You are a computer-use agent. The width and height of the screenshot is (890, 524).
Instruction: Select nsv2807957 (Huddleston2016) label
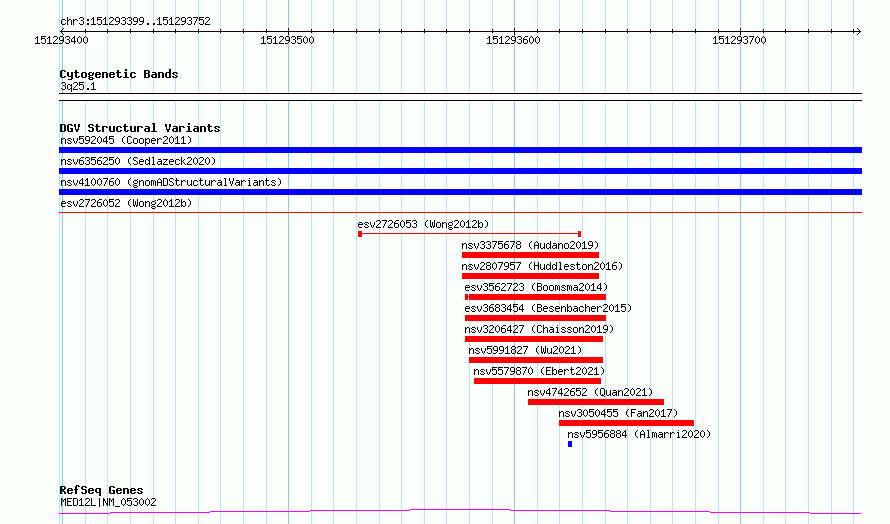pos(542,266)
